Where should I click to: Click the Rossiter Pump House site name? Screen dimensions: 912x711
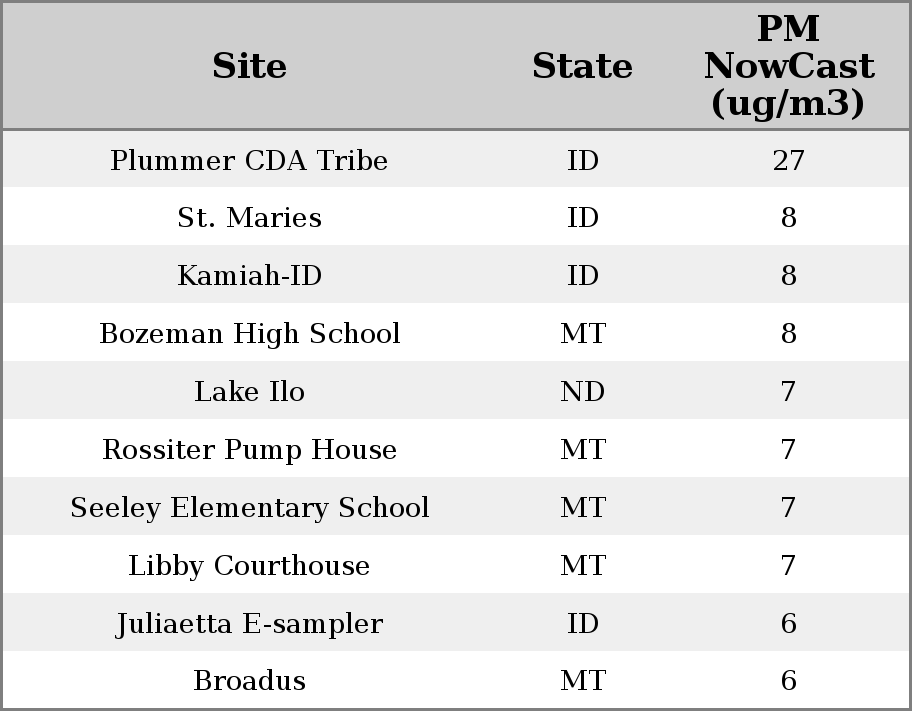pyautogui.click(x=249, y=450)
